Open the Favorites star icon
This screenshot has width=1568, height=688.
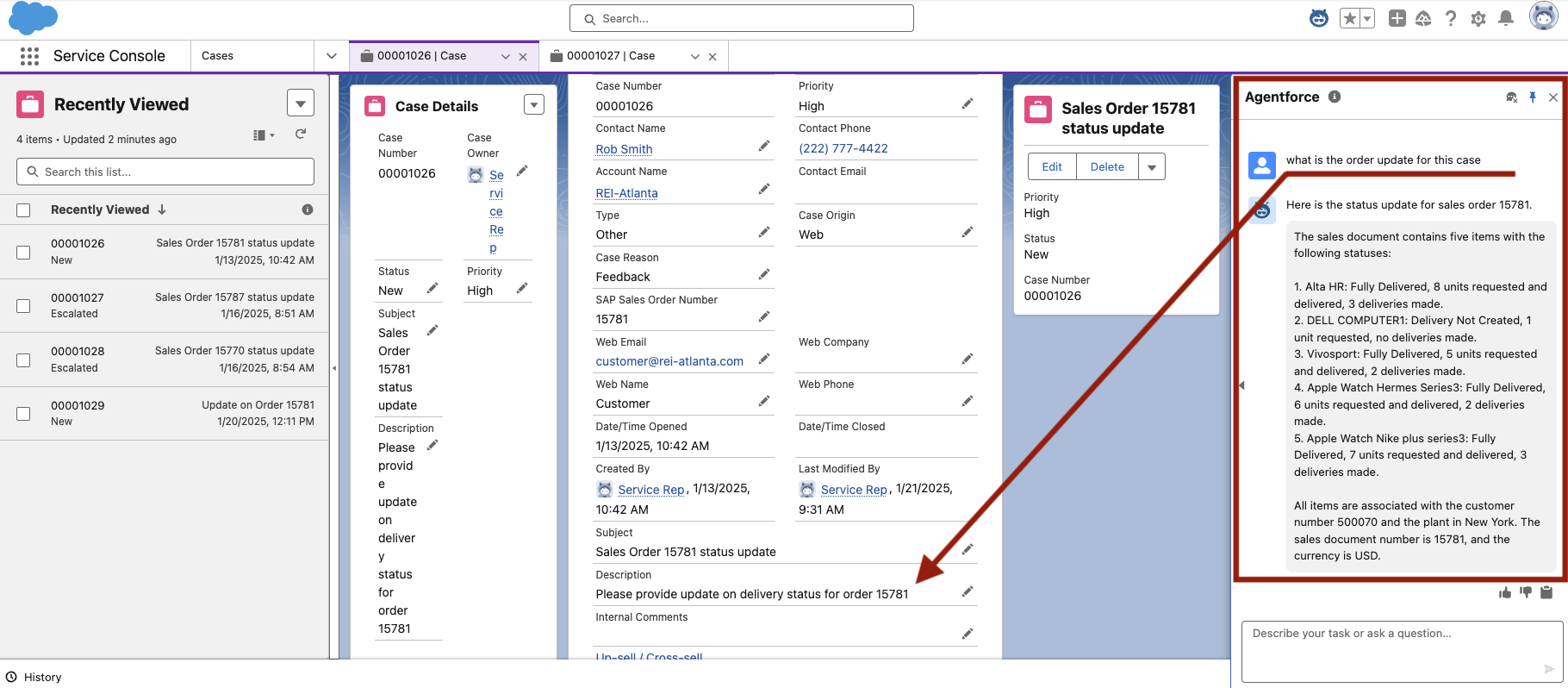click(x=1349, y=18)
